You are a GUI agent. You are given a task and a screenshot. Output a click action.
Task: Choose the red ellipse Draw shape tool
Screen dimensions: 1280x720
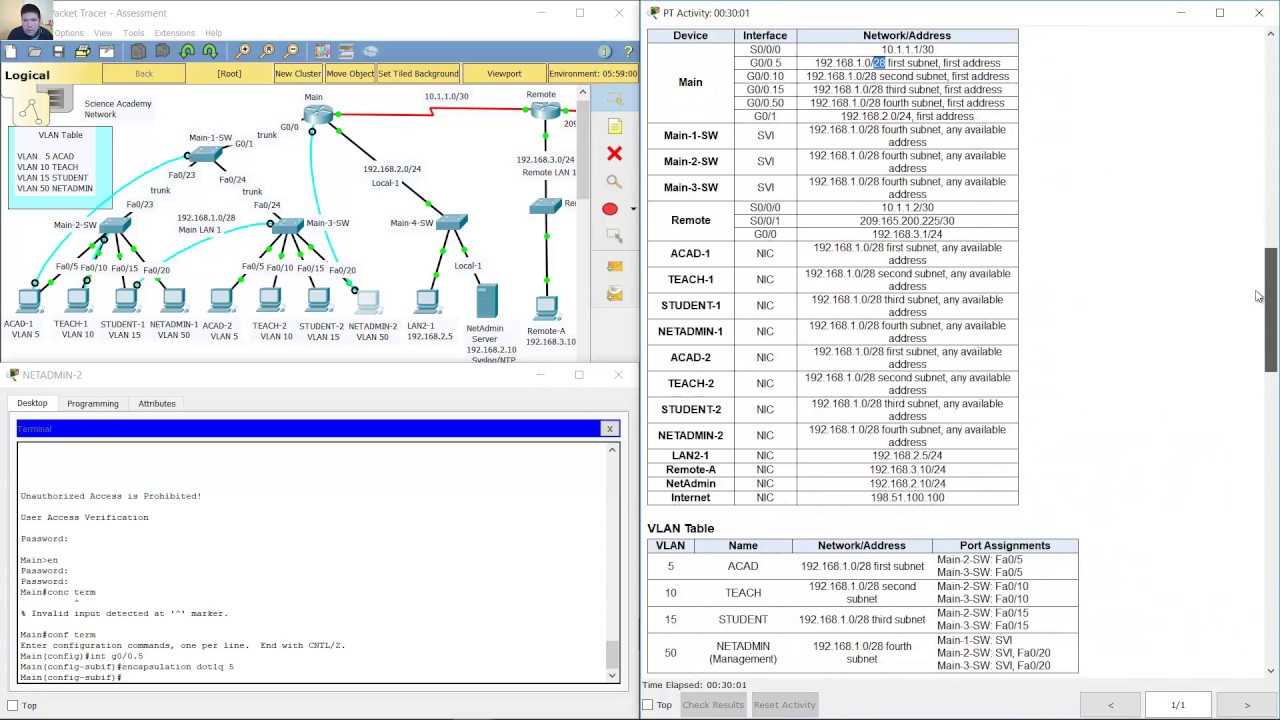[610, 208]
